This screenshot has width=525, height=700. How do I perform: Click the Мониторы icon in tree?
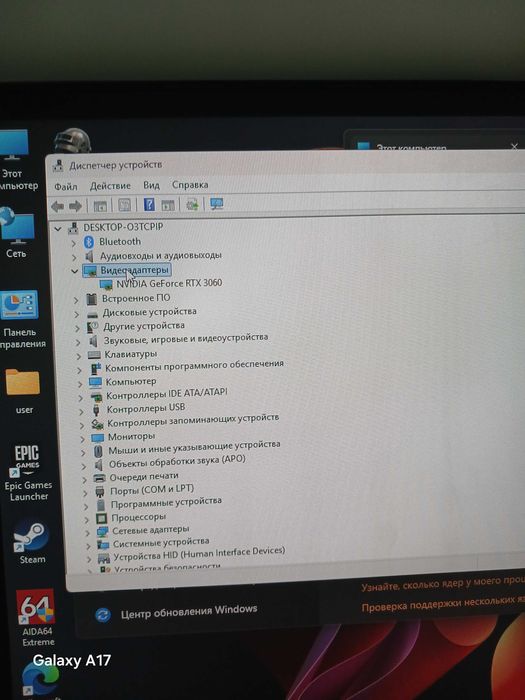pos(97,438)
